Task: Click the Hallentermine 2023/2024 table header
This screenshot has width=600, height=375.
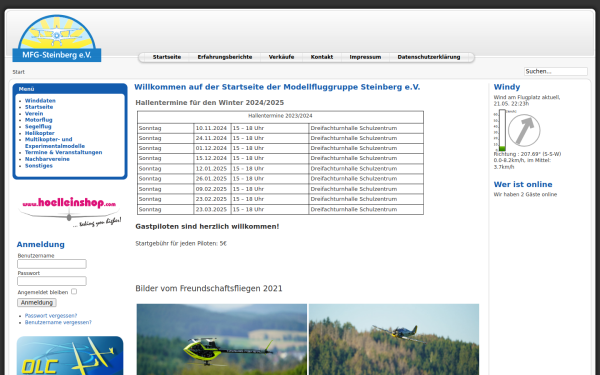Action: 280,116
